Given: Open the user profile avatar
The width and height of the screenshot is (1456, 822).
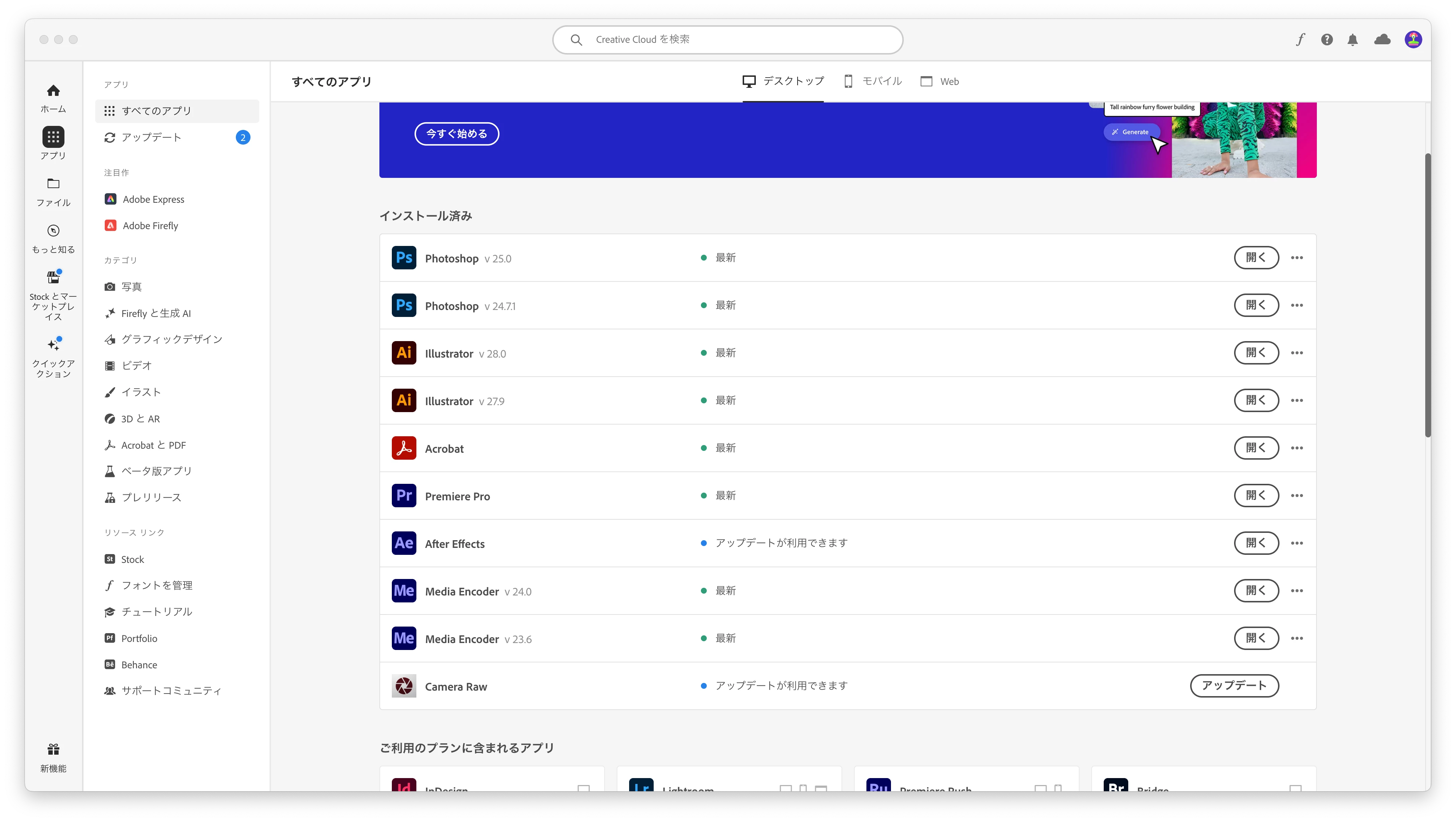Looking at the screenshot, I should (x=1413, y=40).
